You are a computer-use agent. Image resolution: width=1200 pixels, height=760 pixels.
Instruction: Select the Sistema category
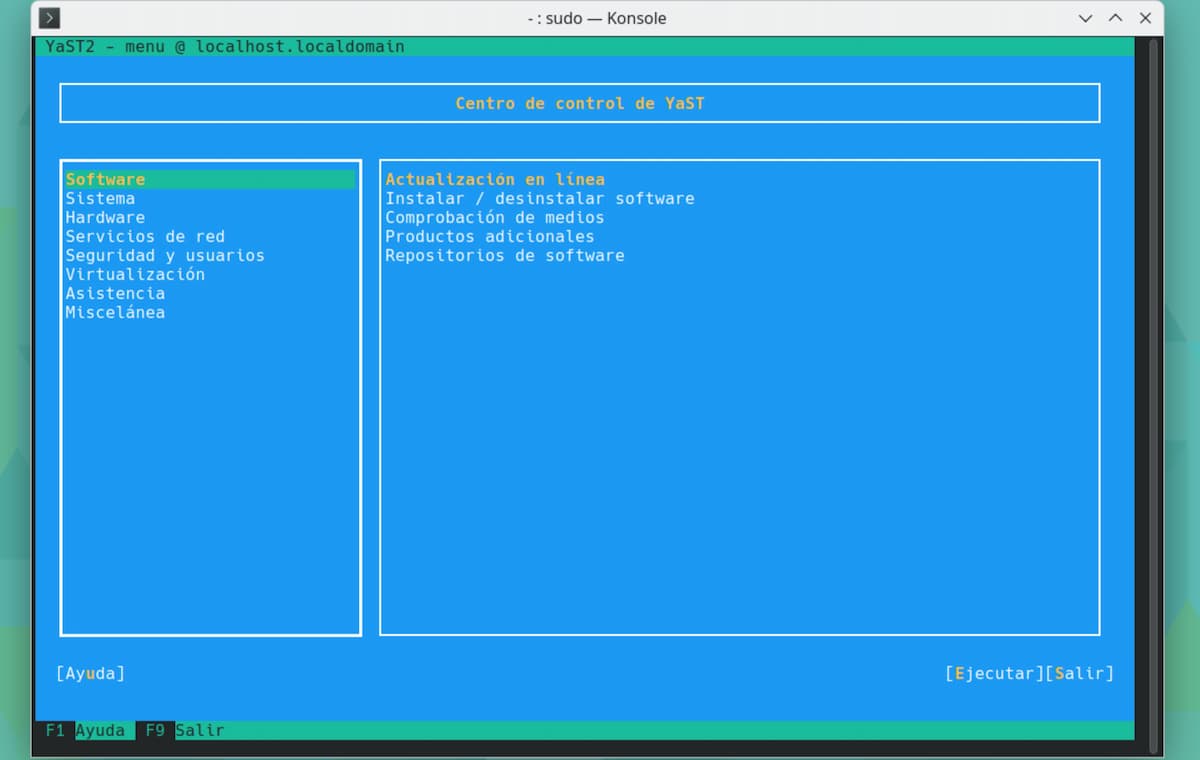[x=100, y=199]
